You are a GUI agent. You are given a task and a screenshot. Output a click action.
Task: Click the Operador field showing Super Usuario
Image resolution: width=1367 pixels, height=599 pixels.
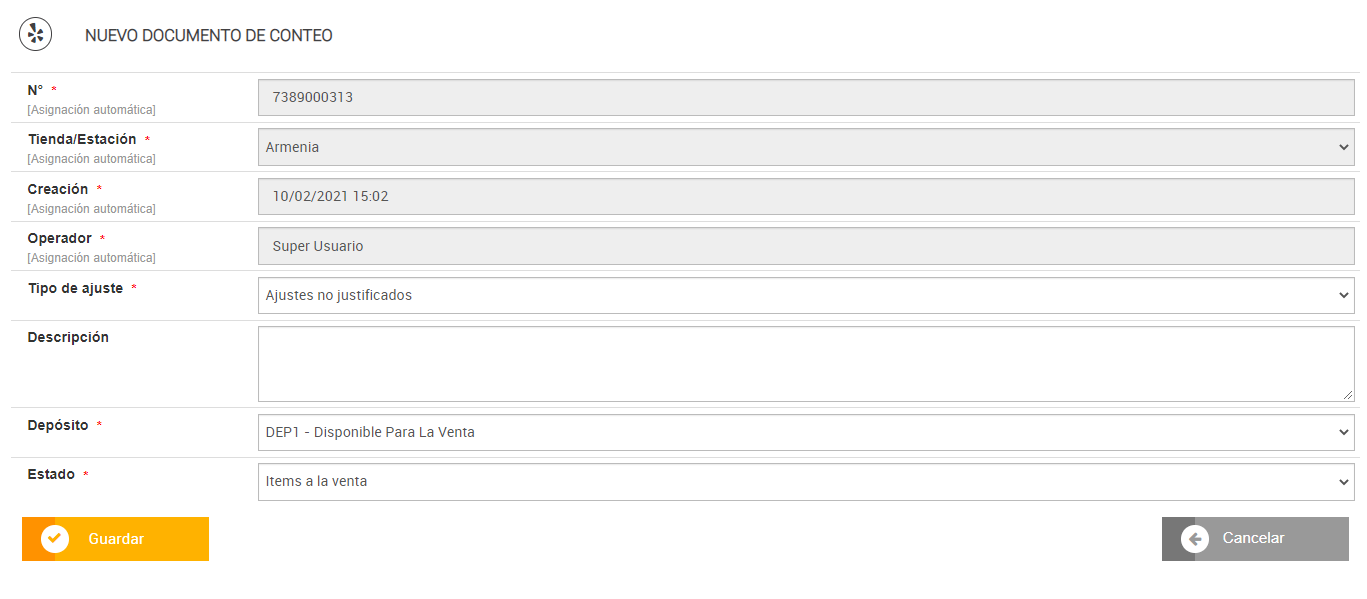[805, 246]
